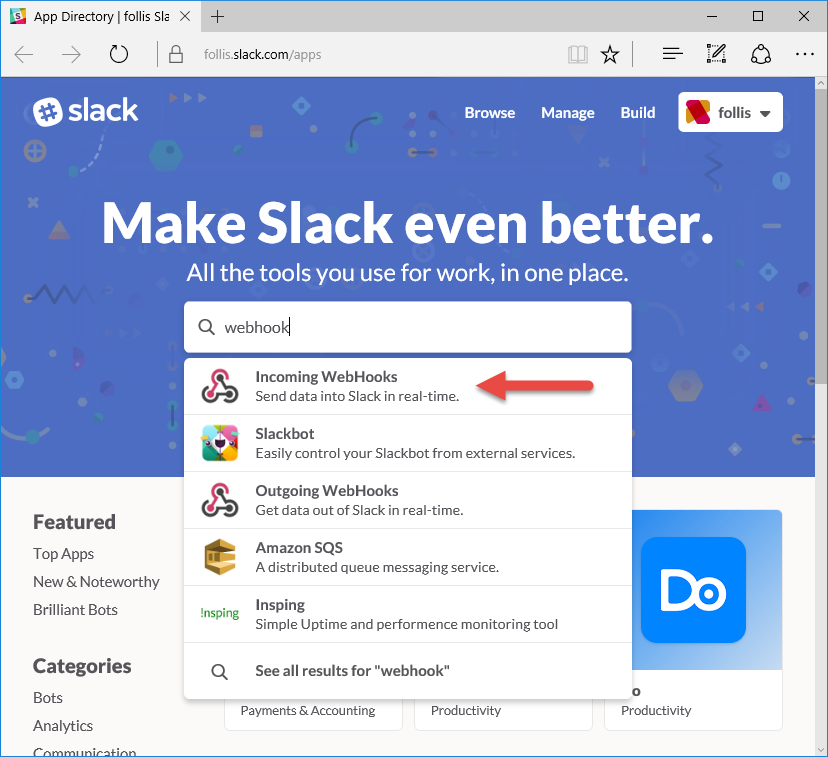Click the Slack logo in the header
The image size is (828, 757).
pos(86,111)
